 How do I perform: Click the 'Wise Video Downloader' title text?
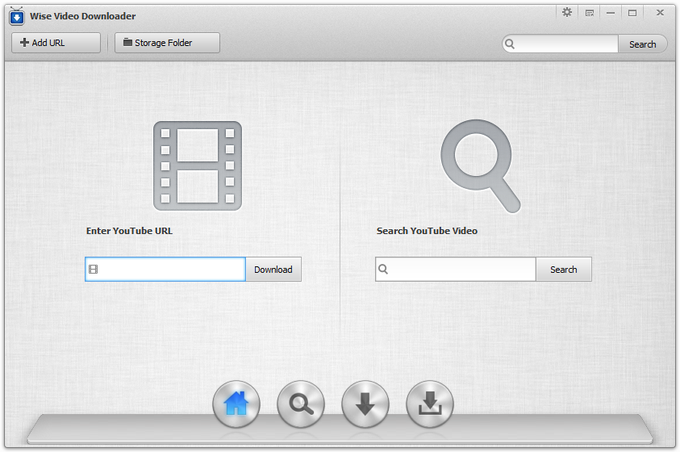tap(83, 16)
